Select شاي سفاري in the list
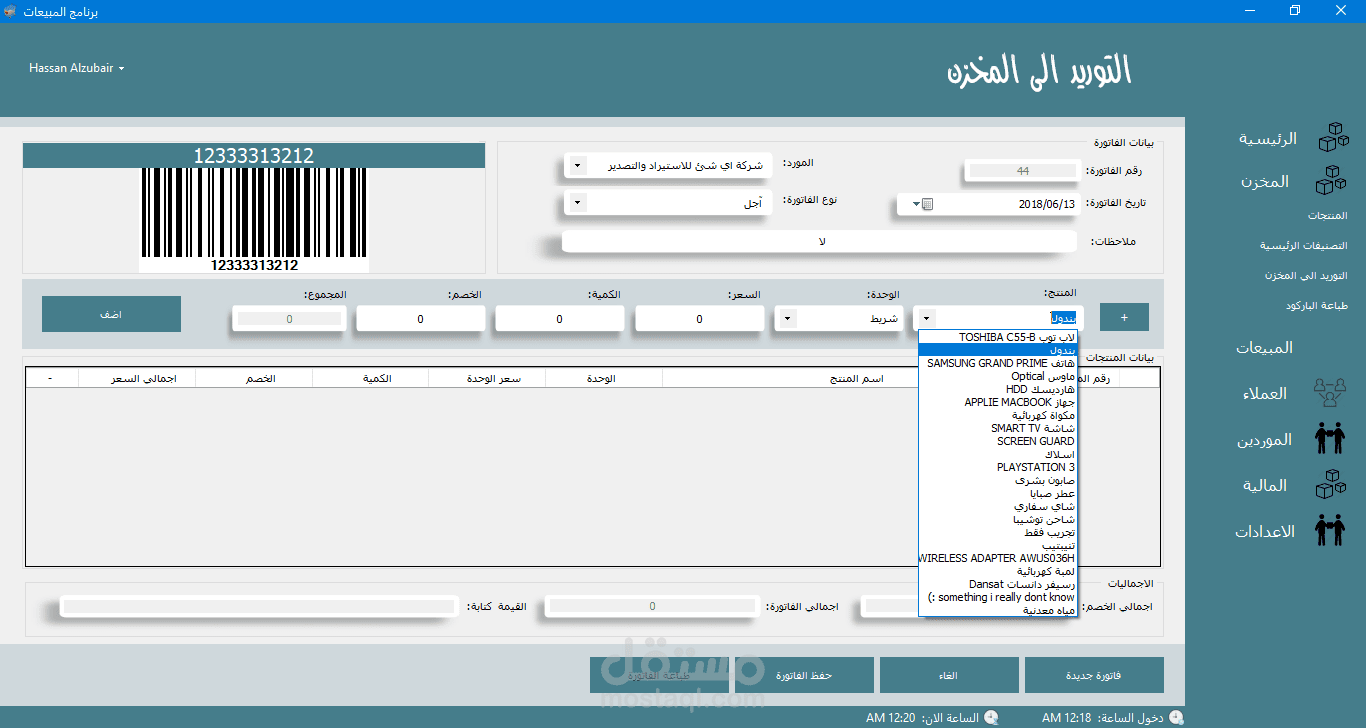The height and width of the screenshot is (728, 1366). [x=998, y=506]
